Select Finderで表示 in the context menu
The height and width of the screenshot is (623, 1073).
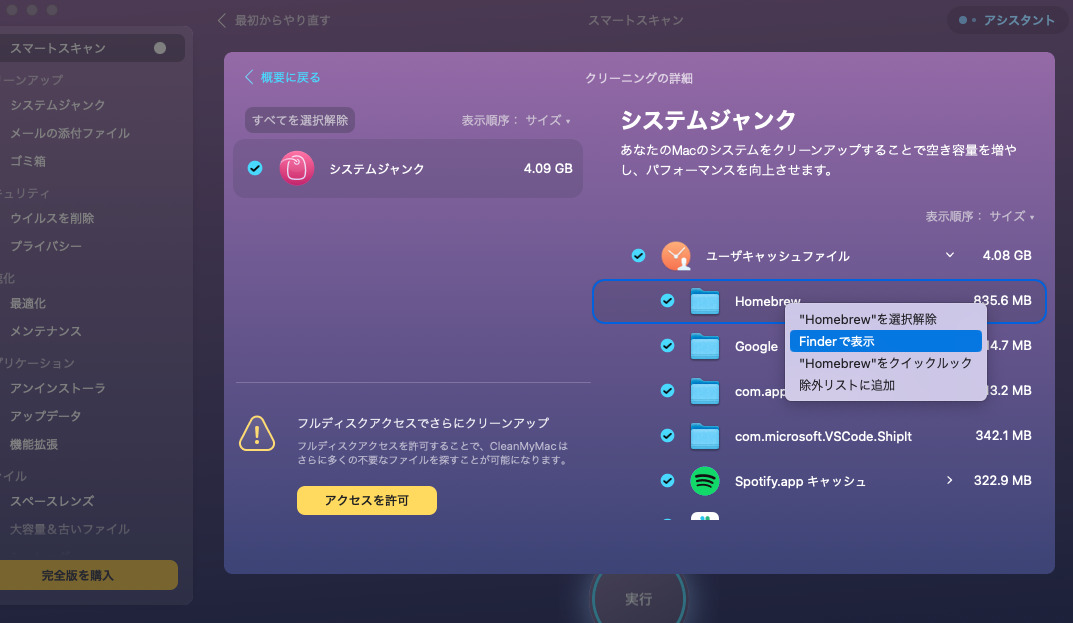coord(885,341)
